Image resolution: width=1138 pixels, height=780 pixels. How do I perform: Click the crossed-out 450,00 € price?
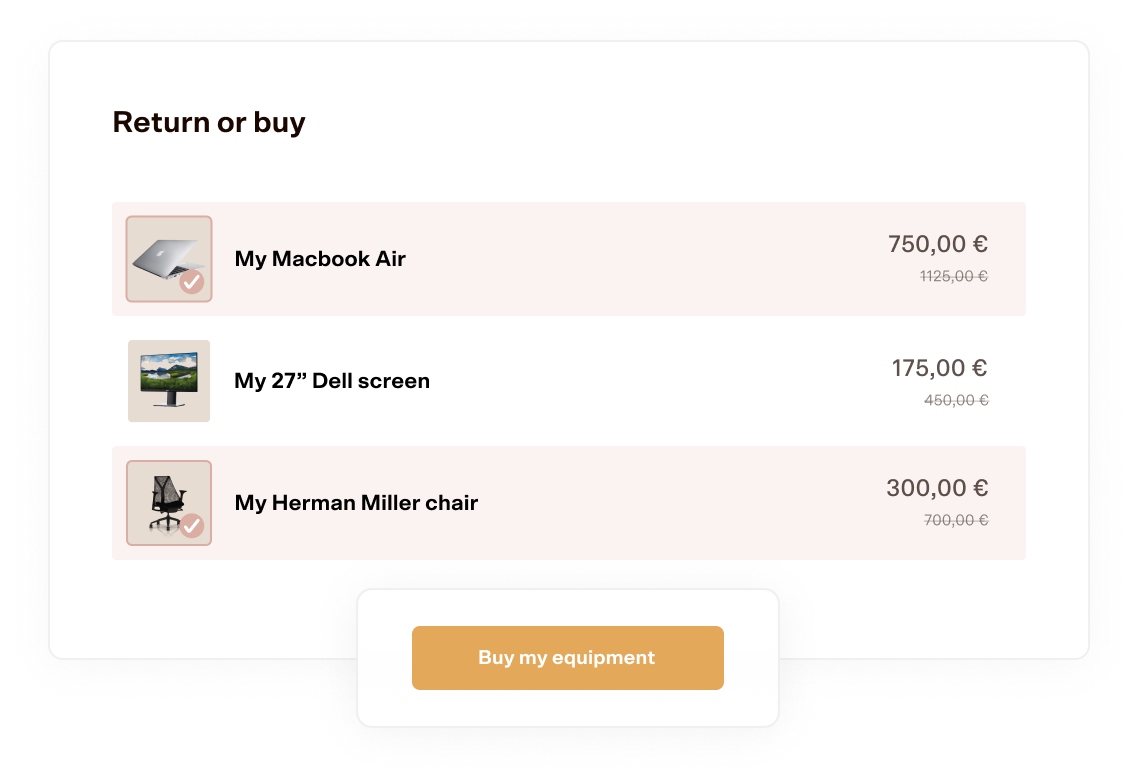click(x=956, y=401)
